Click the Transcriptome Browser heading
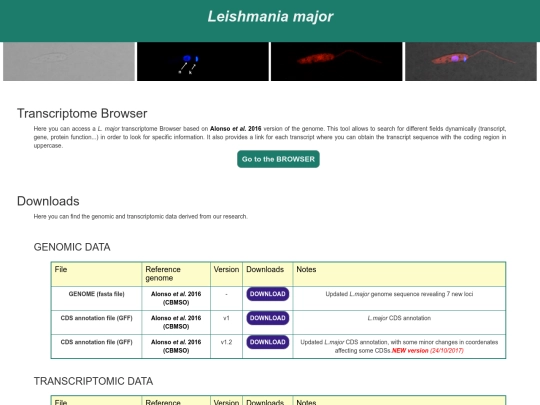This screenshot has height=405, width=540. point(82,114)
